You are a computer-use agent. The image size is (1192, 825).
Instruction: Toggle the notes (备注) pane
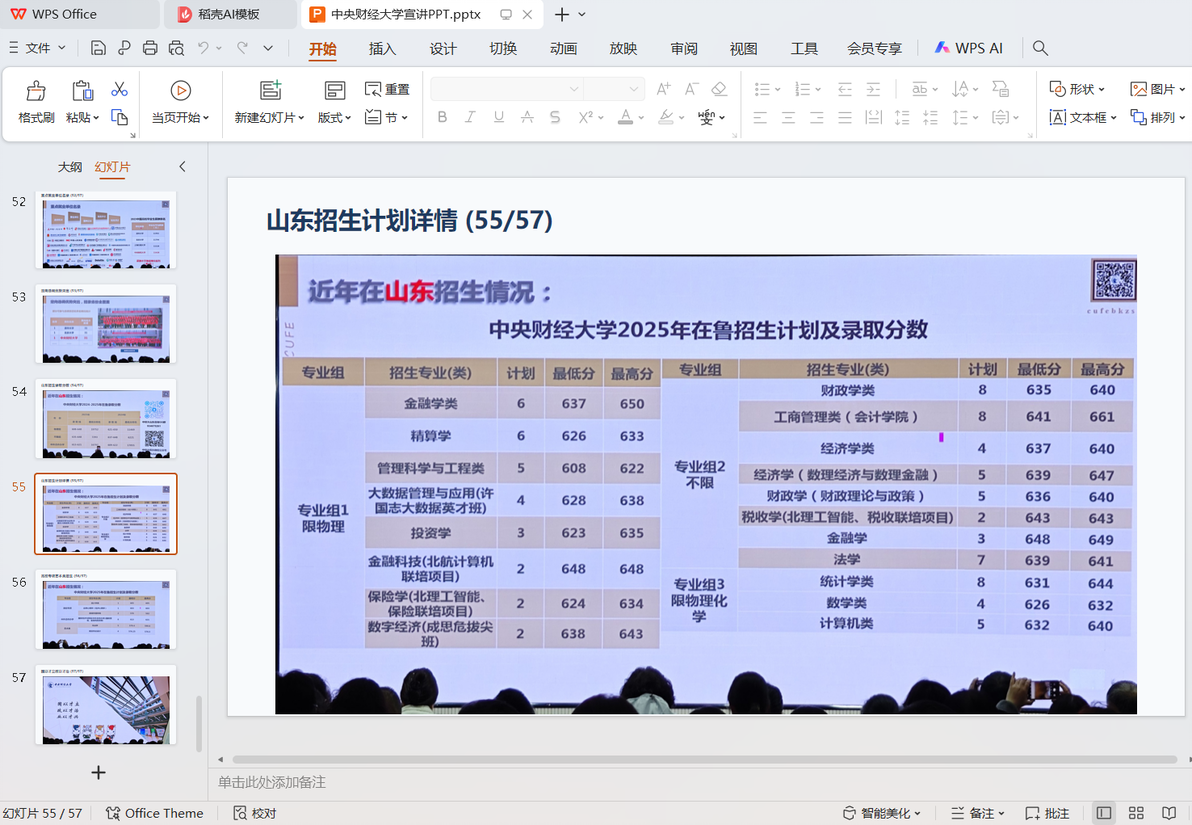click(978, 813)
